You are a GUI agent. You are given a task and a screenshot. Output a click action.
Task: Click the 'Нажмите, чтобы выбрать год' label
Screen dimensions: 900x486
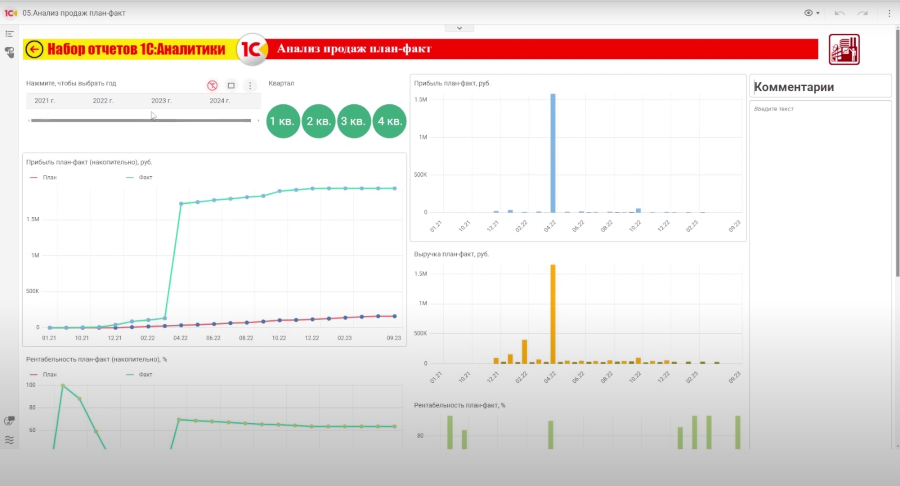pos(71,83)
